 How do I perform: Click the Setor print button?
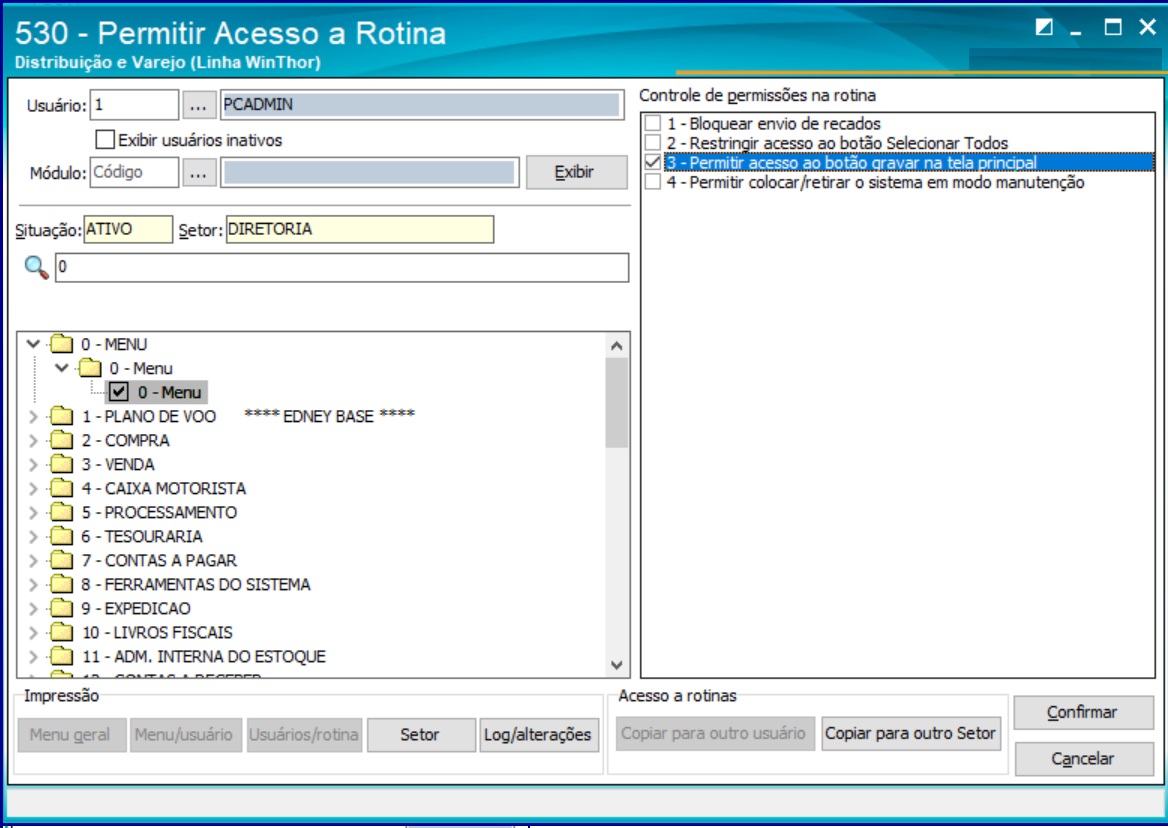(x=421, y=735)
